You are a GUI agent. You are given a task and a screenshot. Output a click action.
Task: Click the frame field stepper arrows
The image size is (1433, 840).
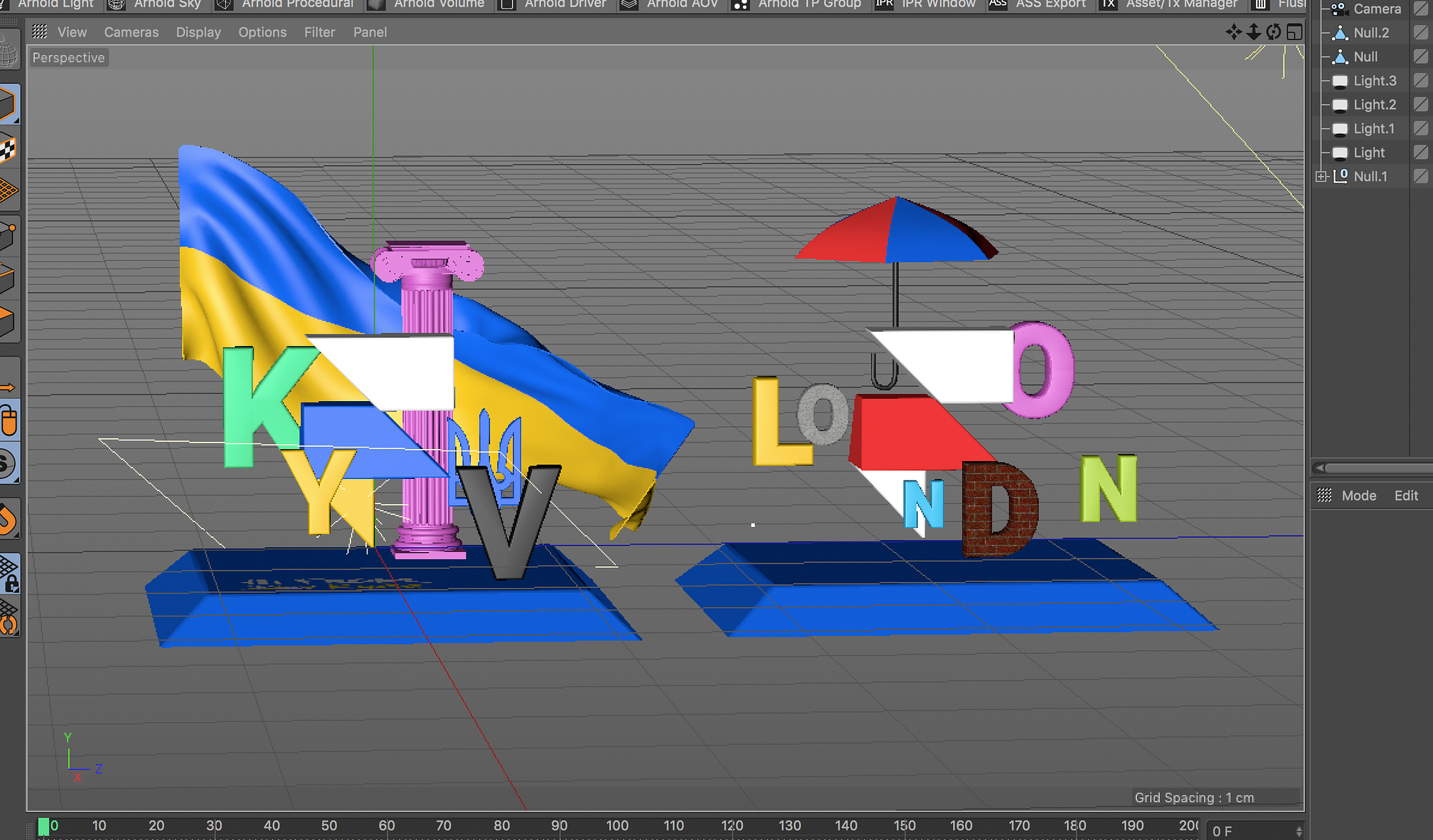tap(1299, 831)
